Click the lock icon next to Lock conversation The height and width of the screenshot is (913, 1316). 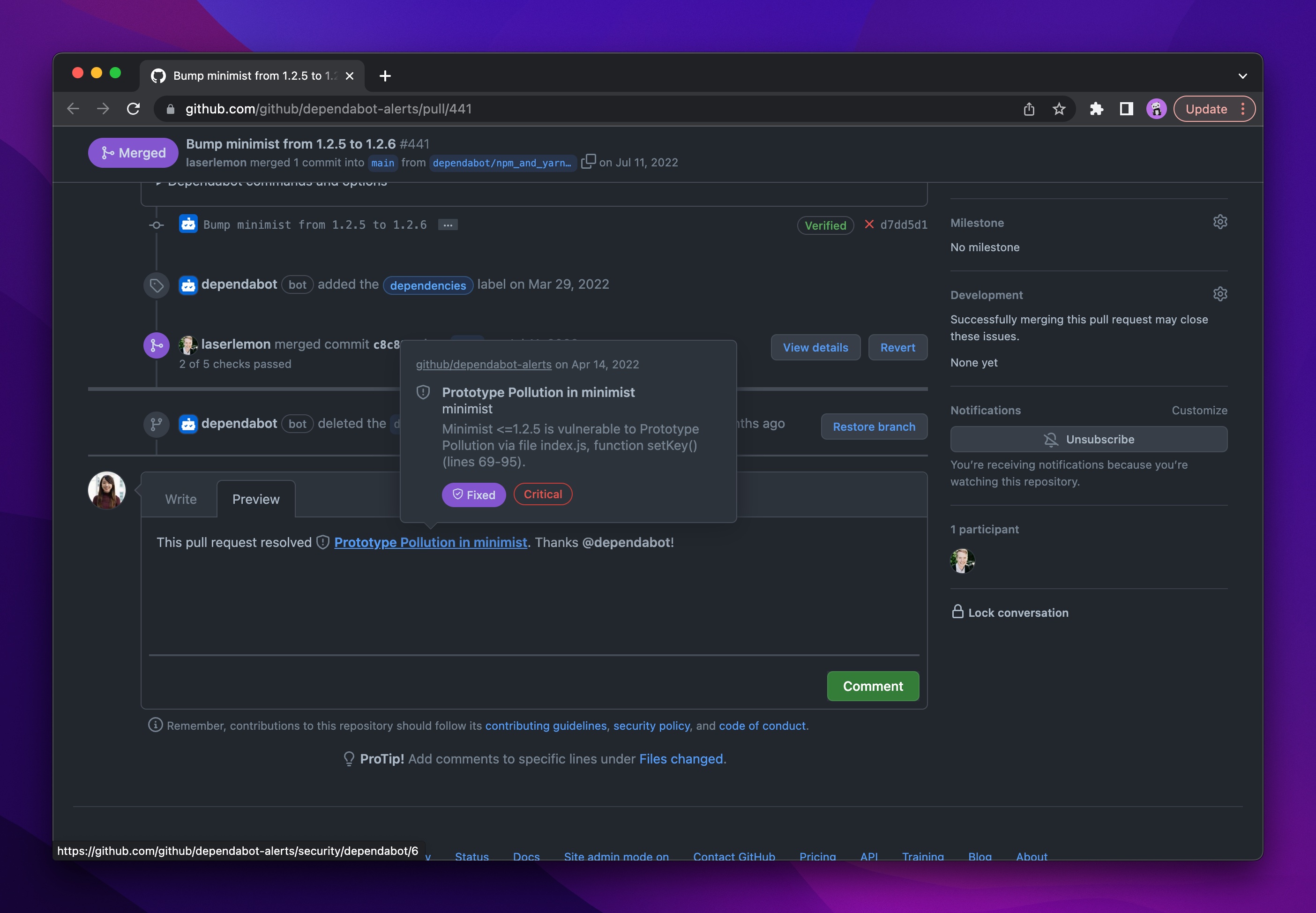(x=958, y=612)
